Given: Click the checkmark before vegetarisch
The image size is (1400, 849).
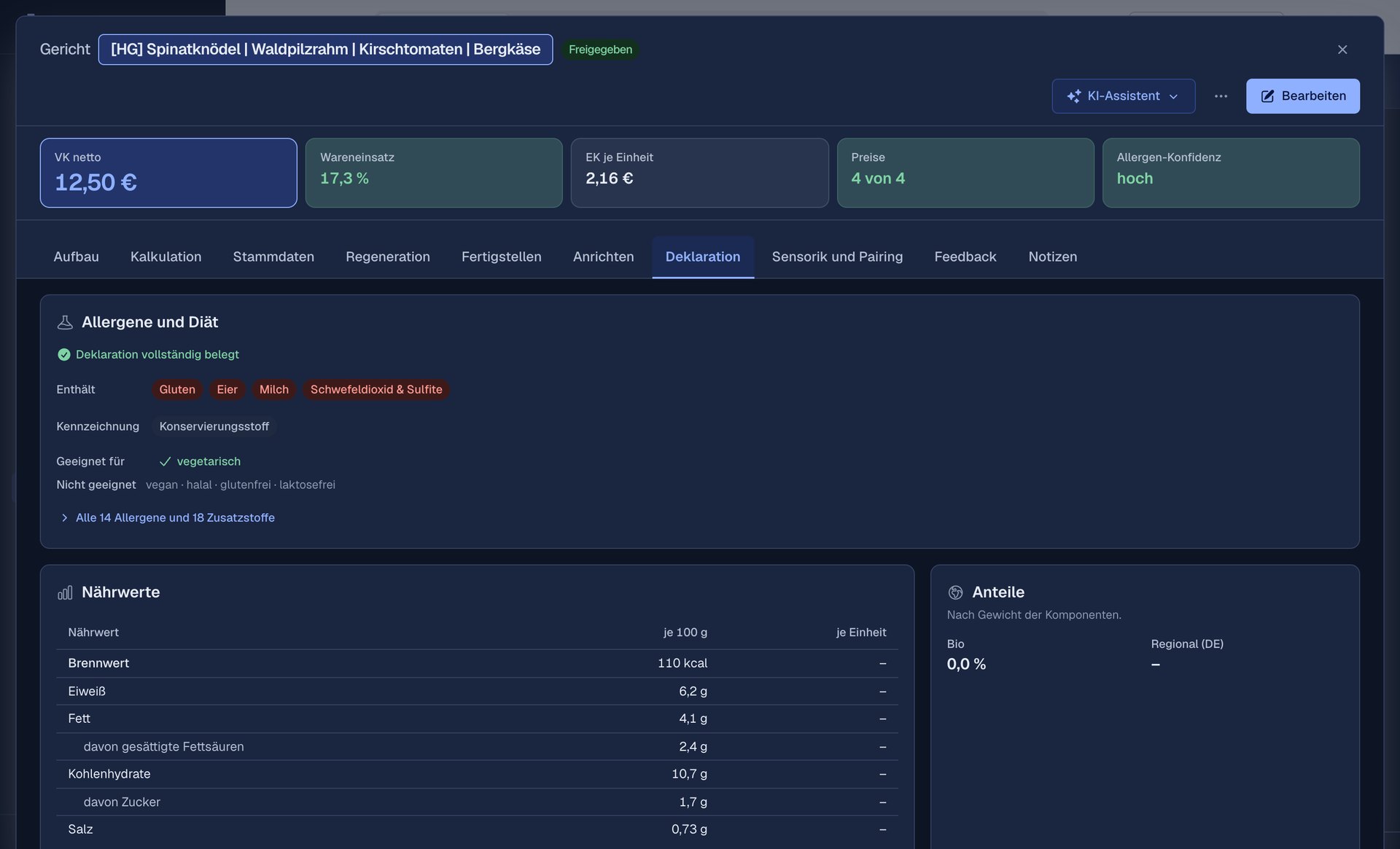Looking at the screenshot, I should coord(166,461).
